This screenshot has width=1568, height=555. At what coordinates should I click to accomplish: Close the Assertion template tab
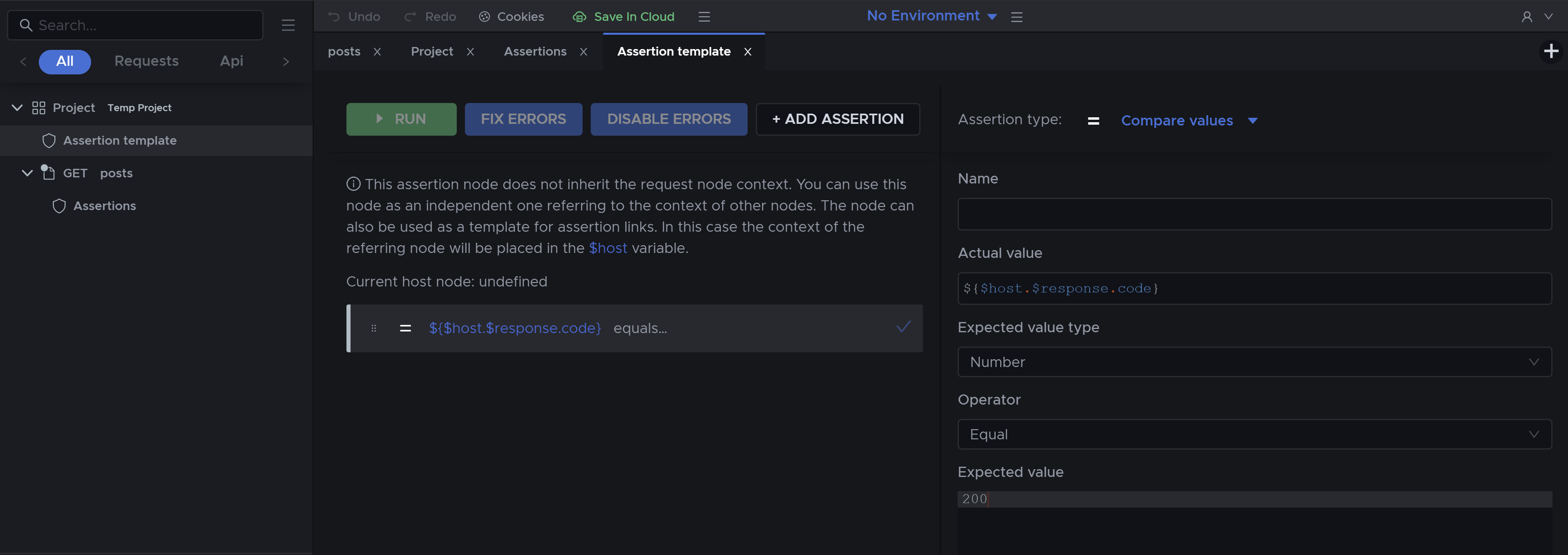tap(748, 52)
